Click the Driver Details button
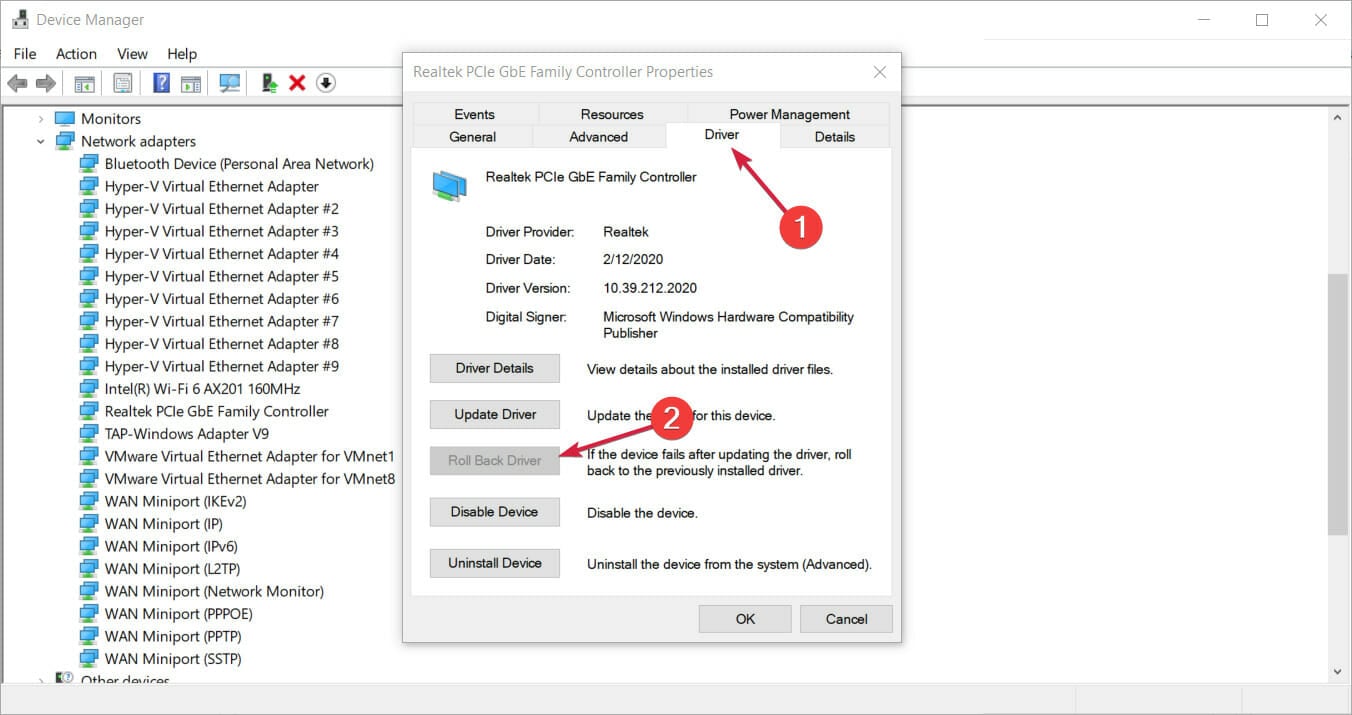 (x=495, y=368)
